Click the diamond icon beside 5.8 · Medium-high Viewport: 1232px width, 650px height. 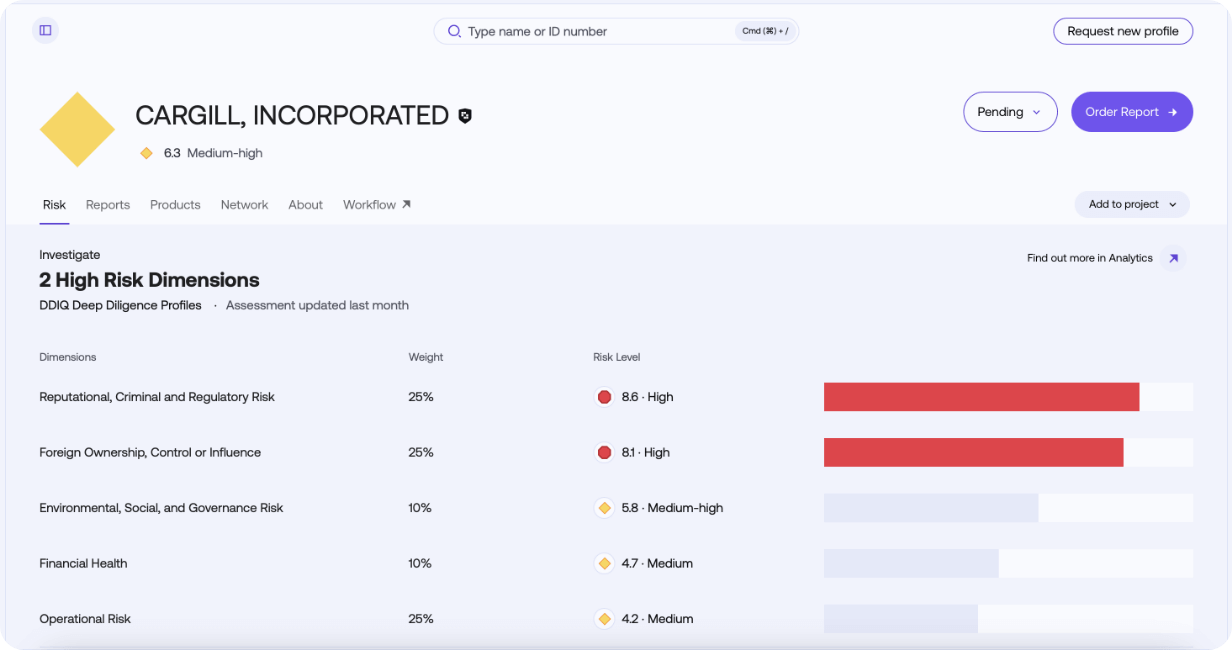604,508
